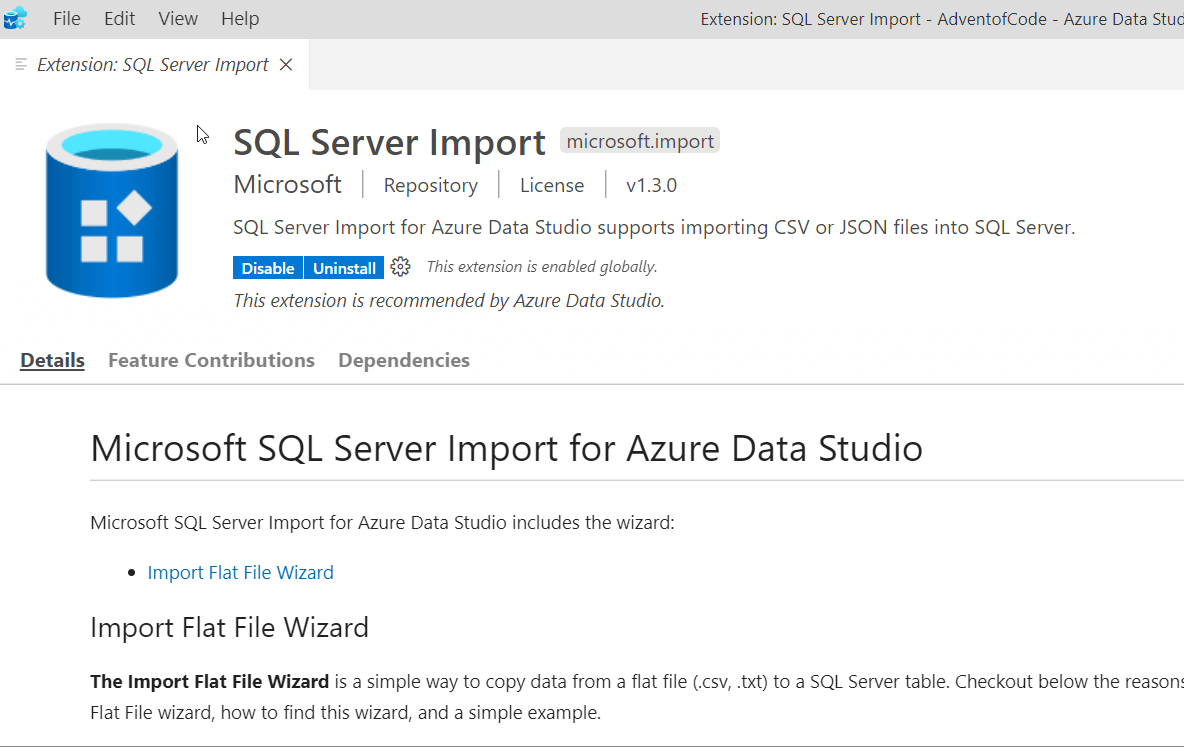Click the blue database extension logo

click(112, 210)
